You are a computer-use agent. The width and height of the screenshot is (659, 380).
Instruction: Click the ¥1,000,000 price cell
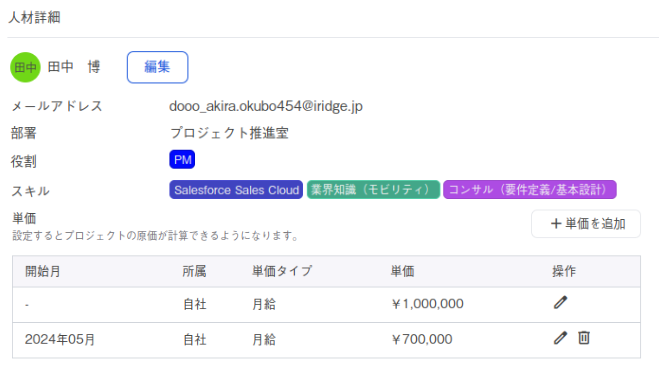pyautogui.click(x=427, y=304)
